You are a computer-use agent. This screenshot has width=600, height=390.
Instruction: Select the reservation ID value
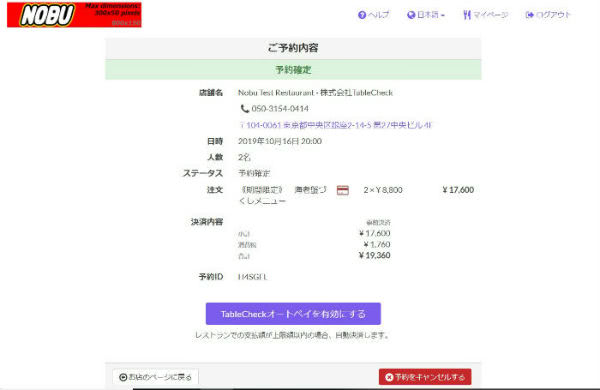coord(252,276)
